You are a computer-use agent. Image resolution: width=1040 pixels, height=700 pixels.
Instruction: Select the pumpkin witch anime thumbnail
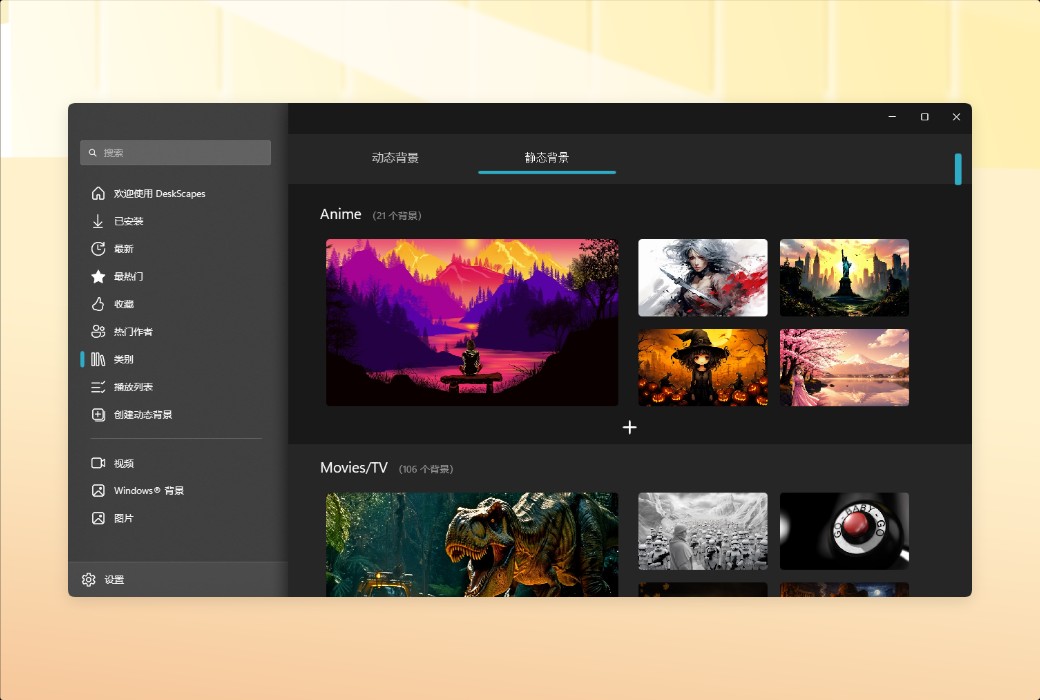[702, 367]
